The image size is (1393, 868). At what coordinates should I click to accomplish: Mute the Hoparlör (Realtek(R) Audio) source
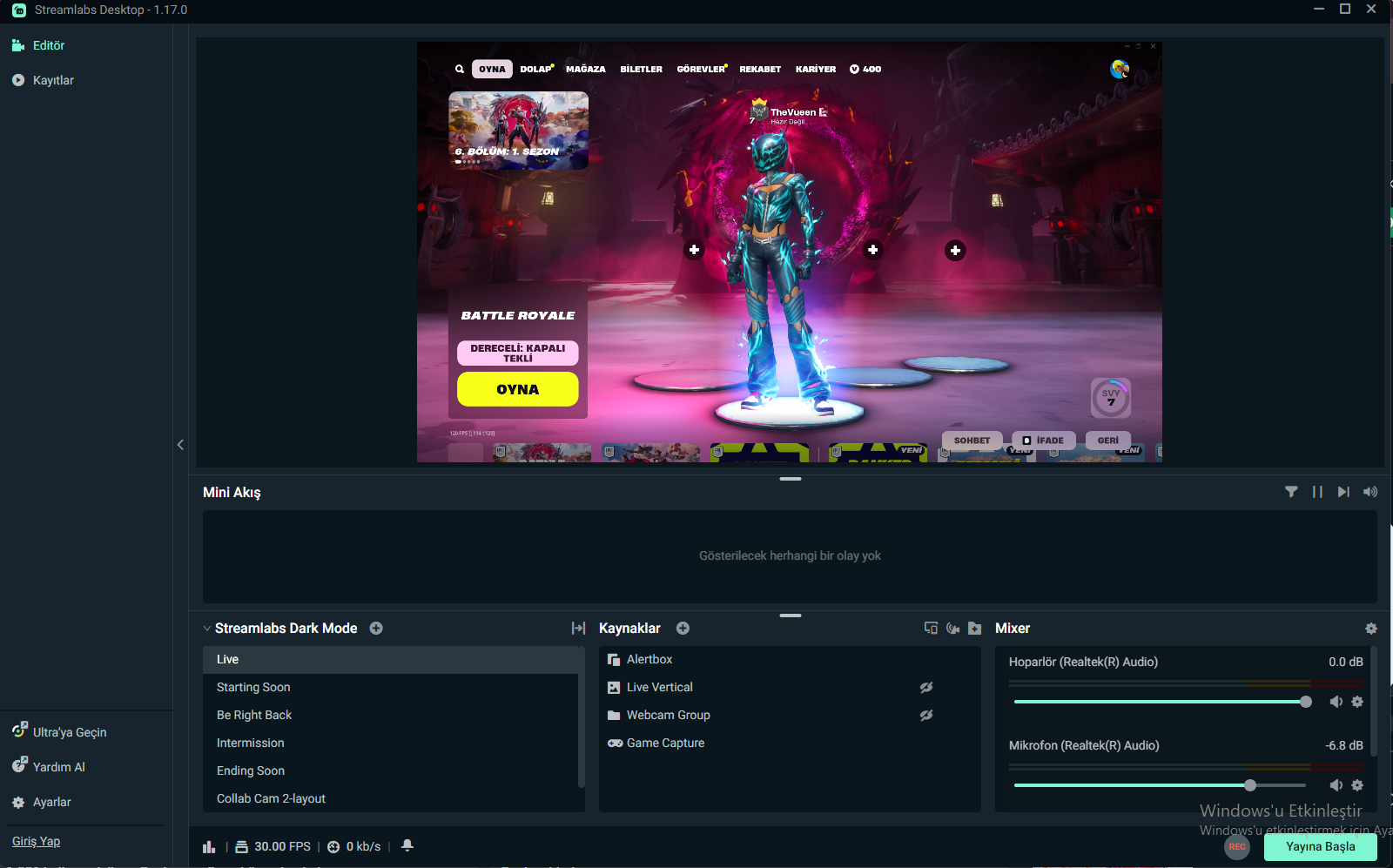pos(1336,702)
